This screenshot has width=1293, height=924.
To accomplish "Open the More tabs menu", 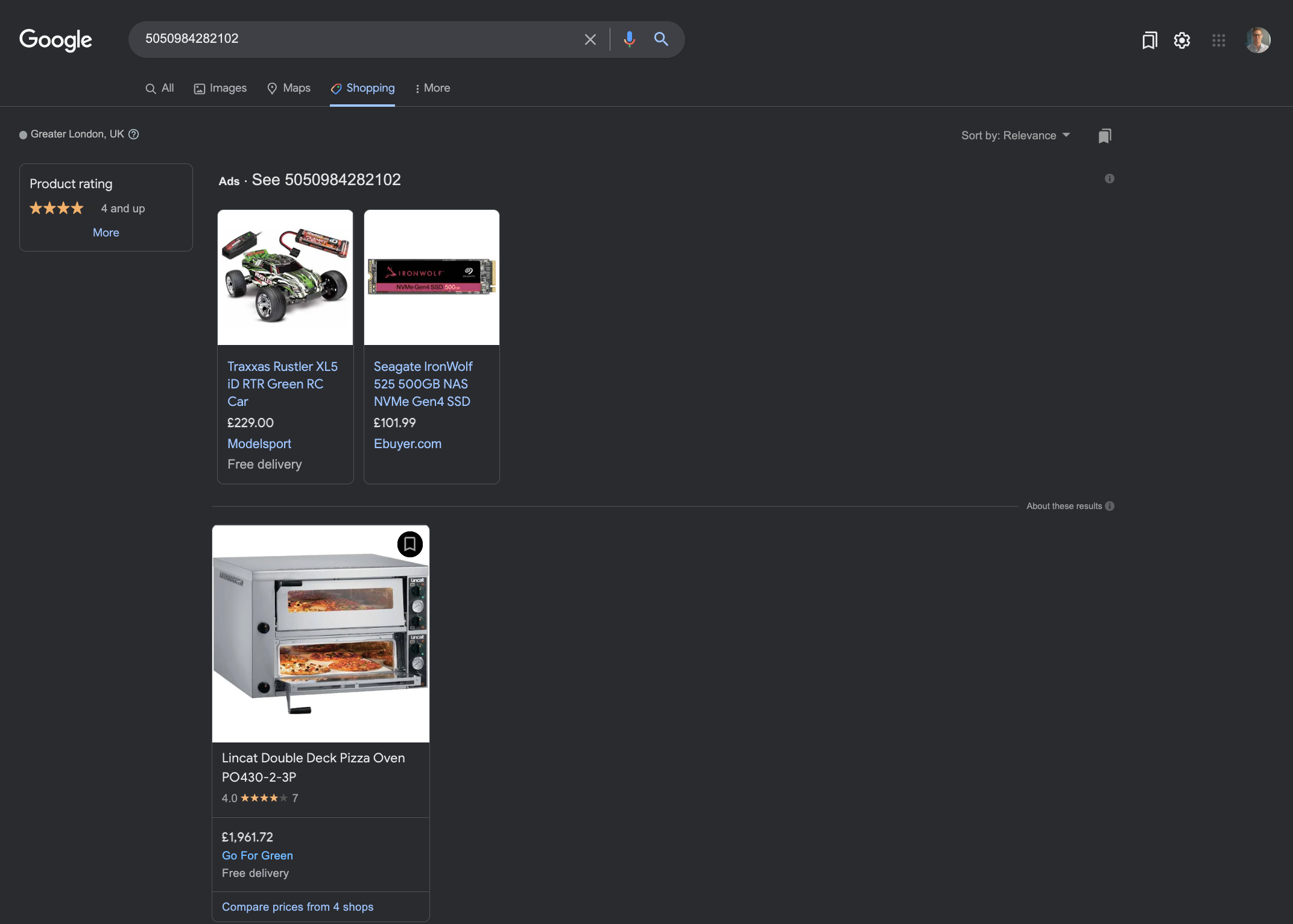I will click(x=432, y=88).
